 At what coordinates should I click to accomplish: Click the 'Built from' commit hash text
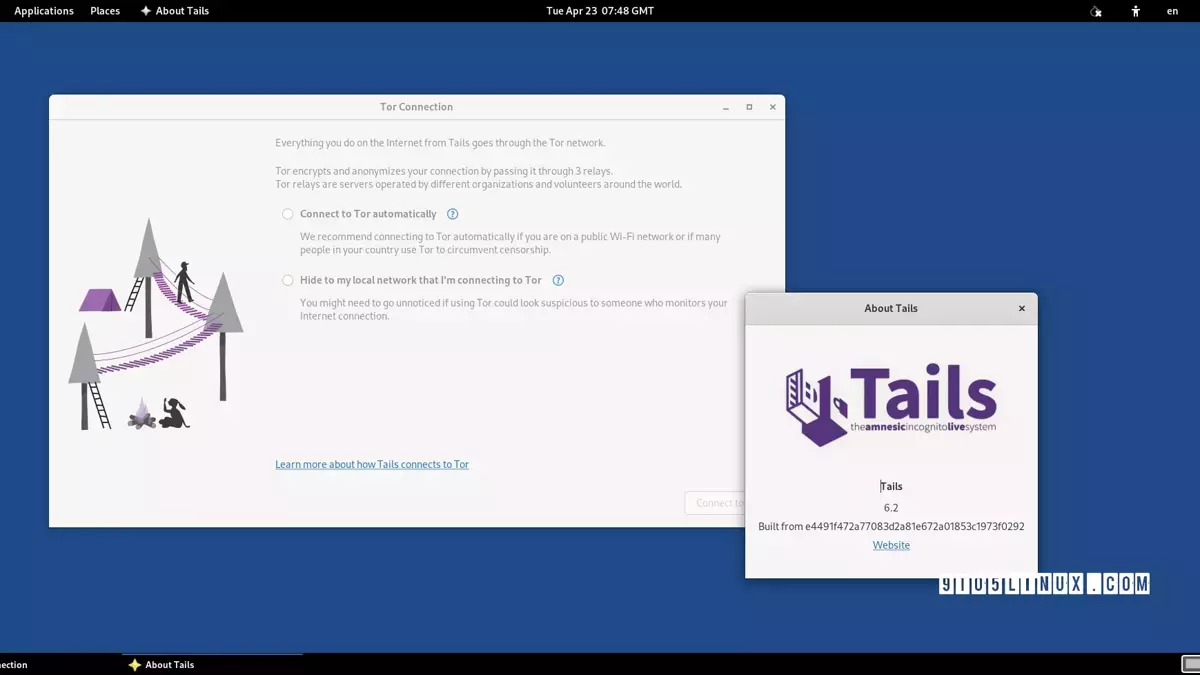(891, 526)
